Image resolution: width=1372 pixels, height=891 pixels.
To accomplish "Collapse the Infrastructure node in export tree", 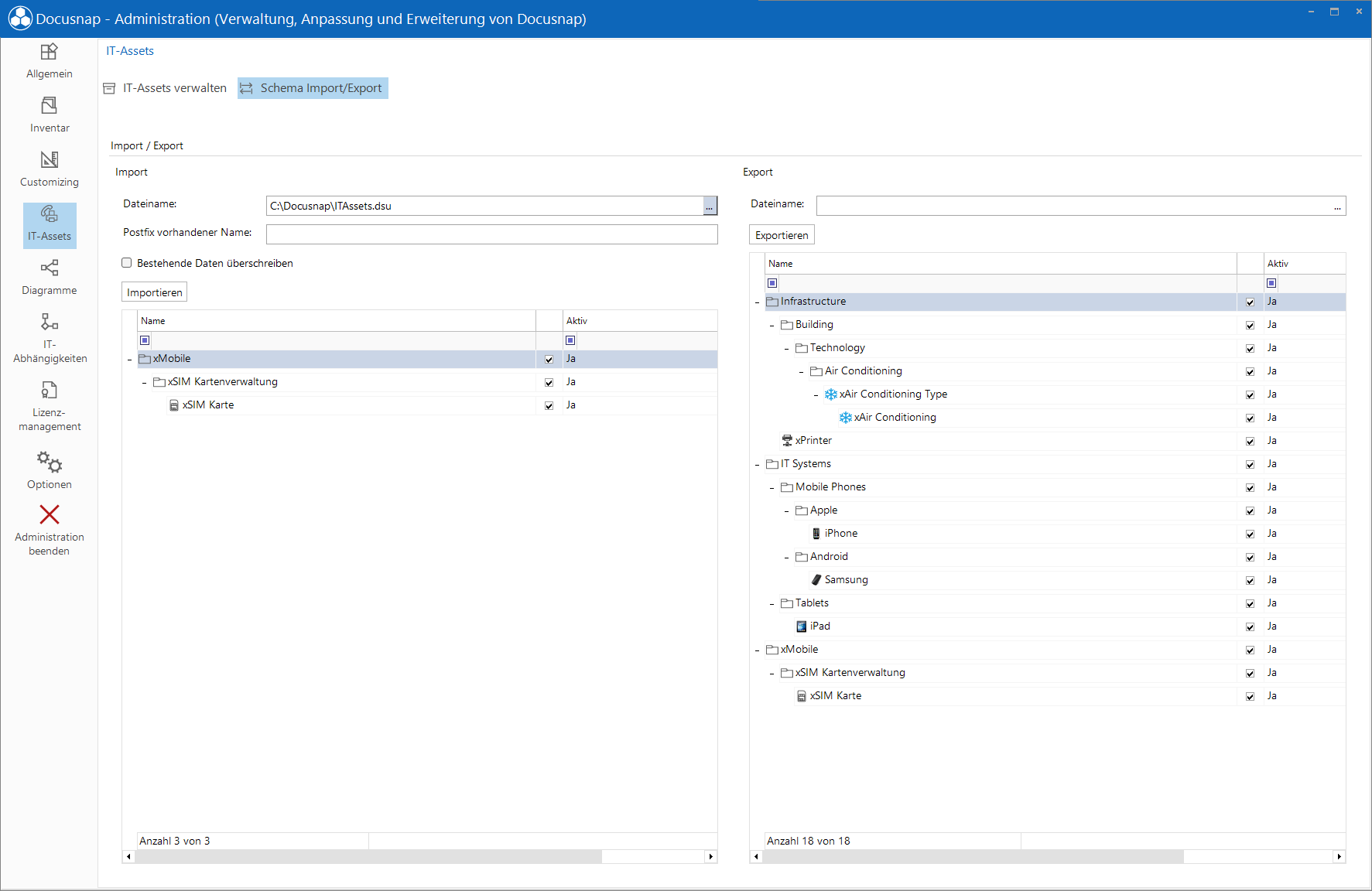I will point(757,302).
